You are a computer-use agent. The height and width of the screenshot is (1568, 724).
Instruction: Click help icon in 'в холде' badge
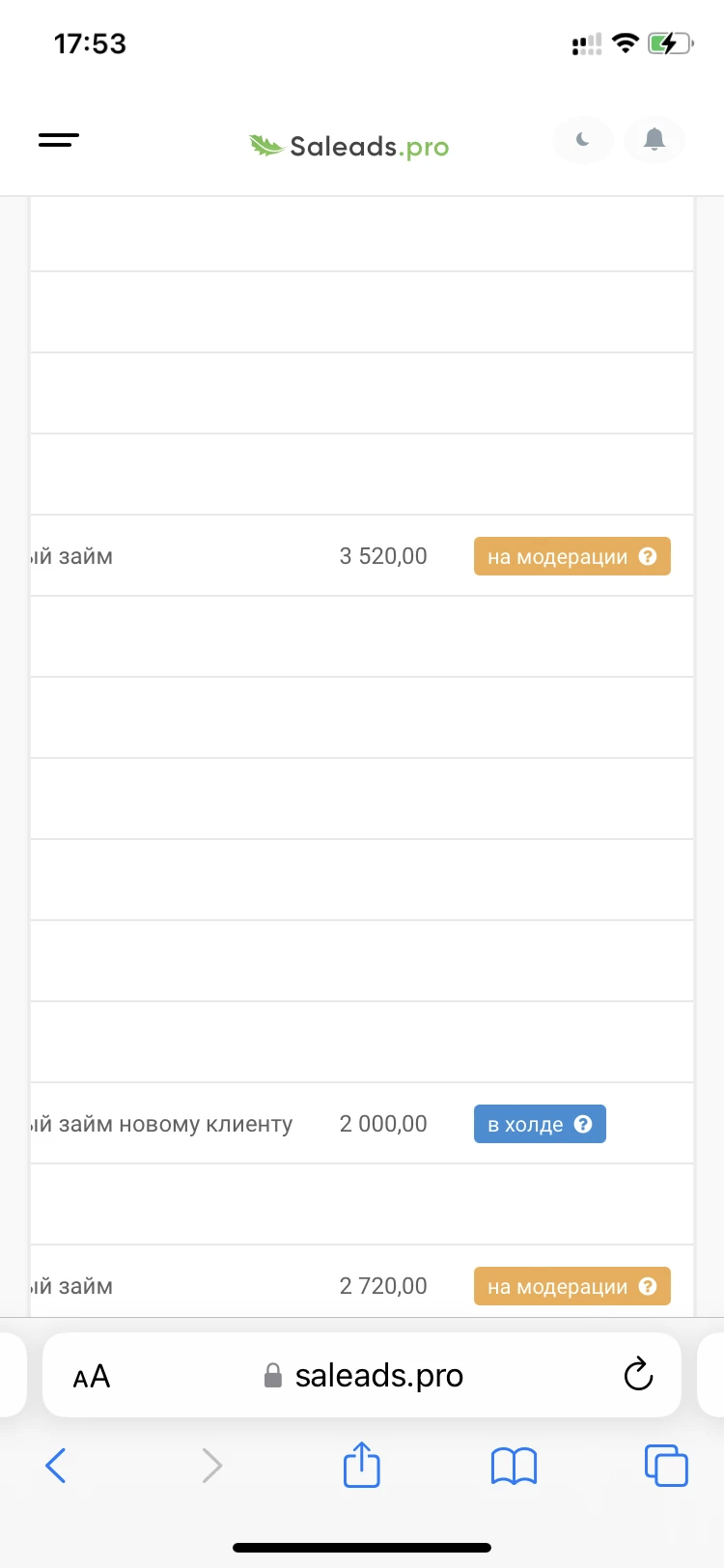tap(583, 1124)
